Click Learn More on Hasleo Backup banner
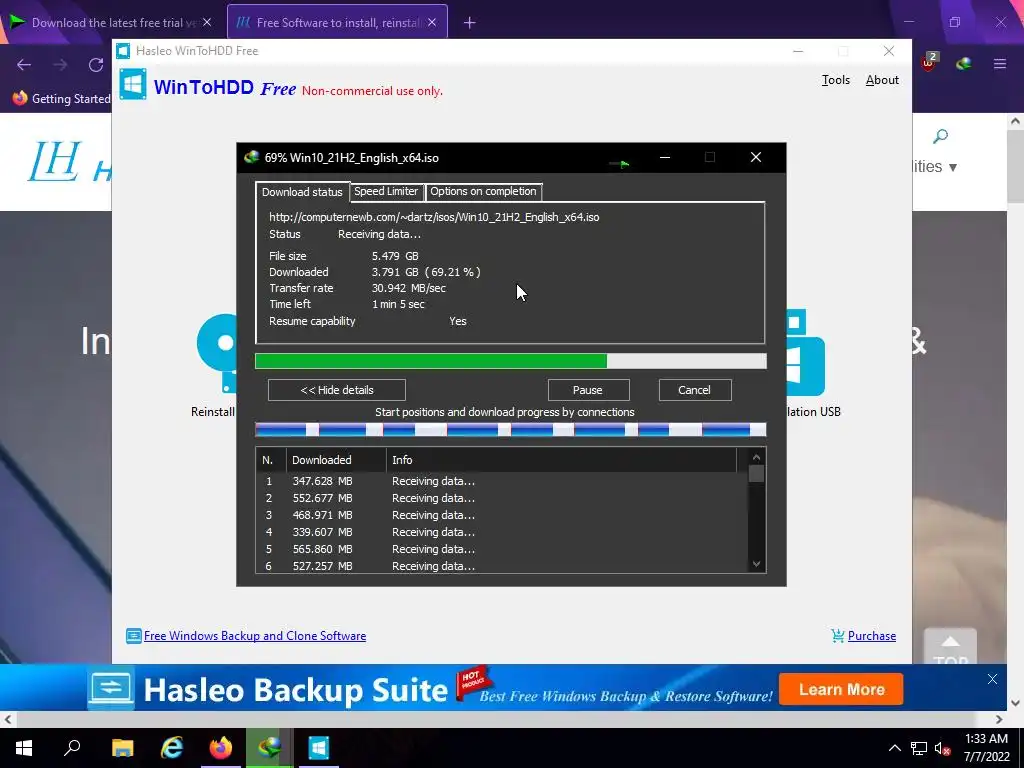Screen dimensions: 1024x768 coord(841,690)
